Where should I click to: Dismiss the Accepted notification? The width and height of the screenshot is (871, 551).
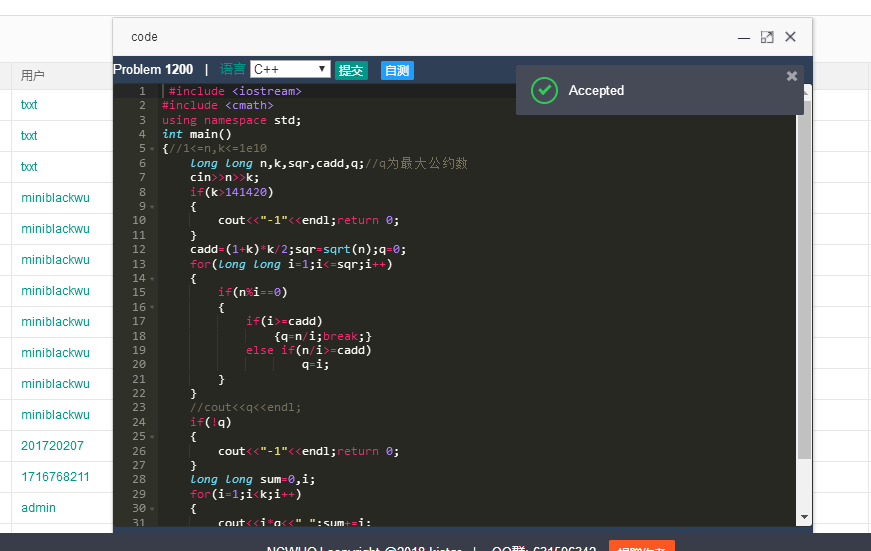tap(792, 76)
